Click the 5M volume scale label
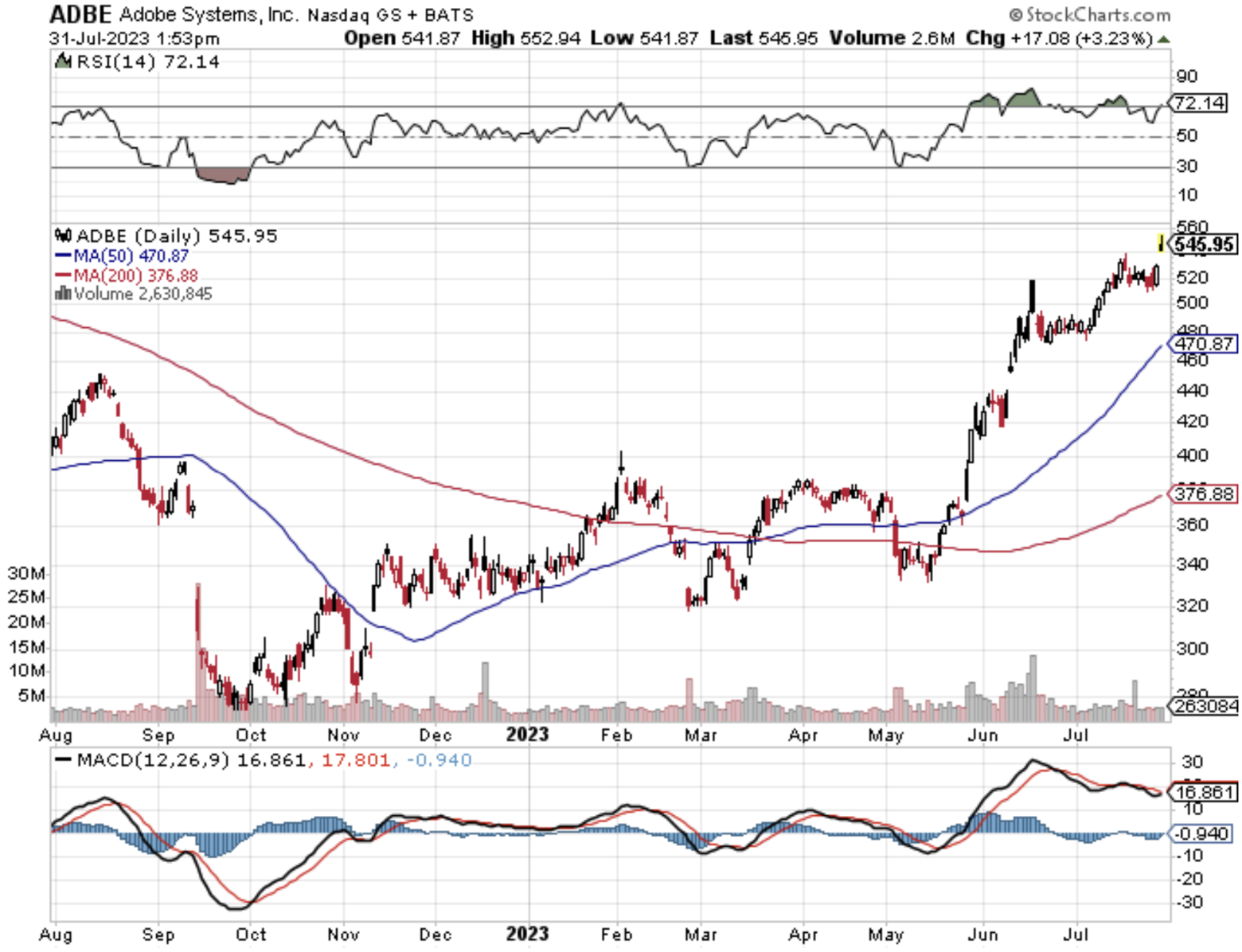 click(32, 696)
